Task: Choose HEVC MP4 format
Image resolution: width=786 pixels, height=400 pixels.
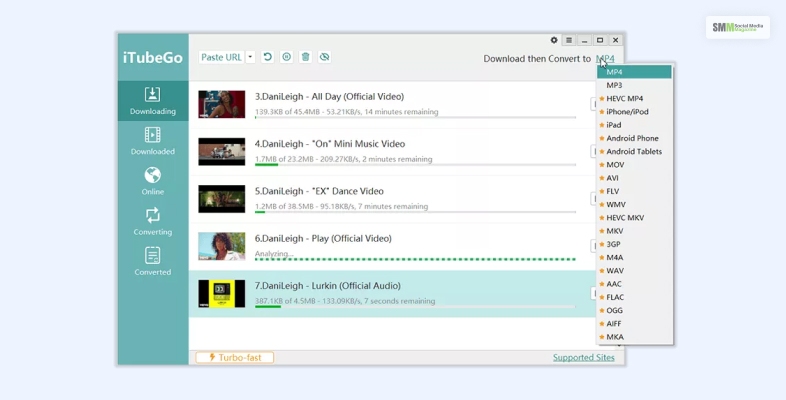Action: point(635,99)
